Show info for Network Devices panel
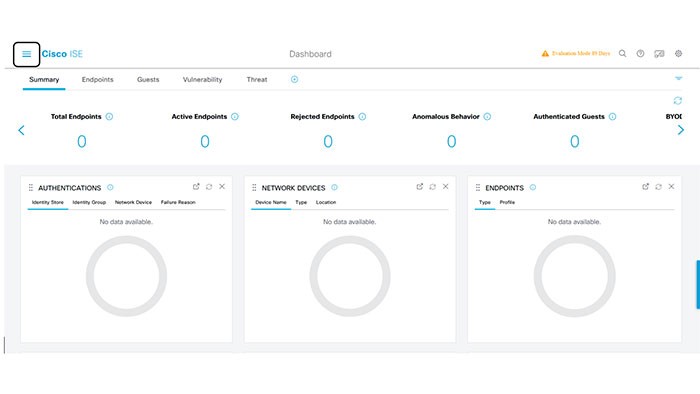 point(334,187)
